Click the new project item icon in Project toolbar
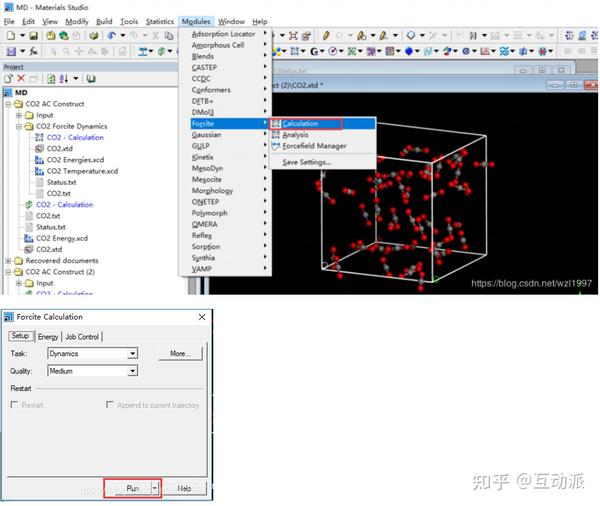This screenshot has height=506, width=600. coord(9,78)
